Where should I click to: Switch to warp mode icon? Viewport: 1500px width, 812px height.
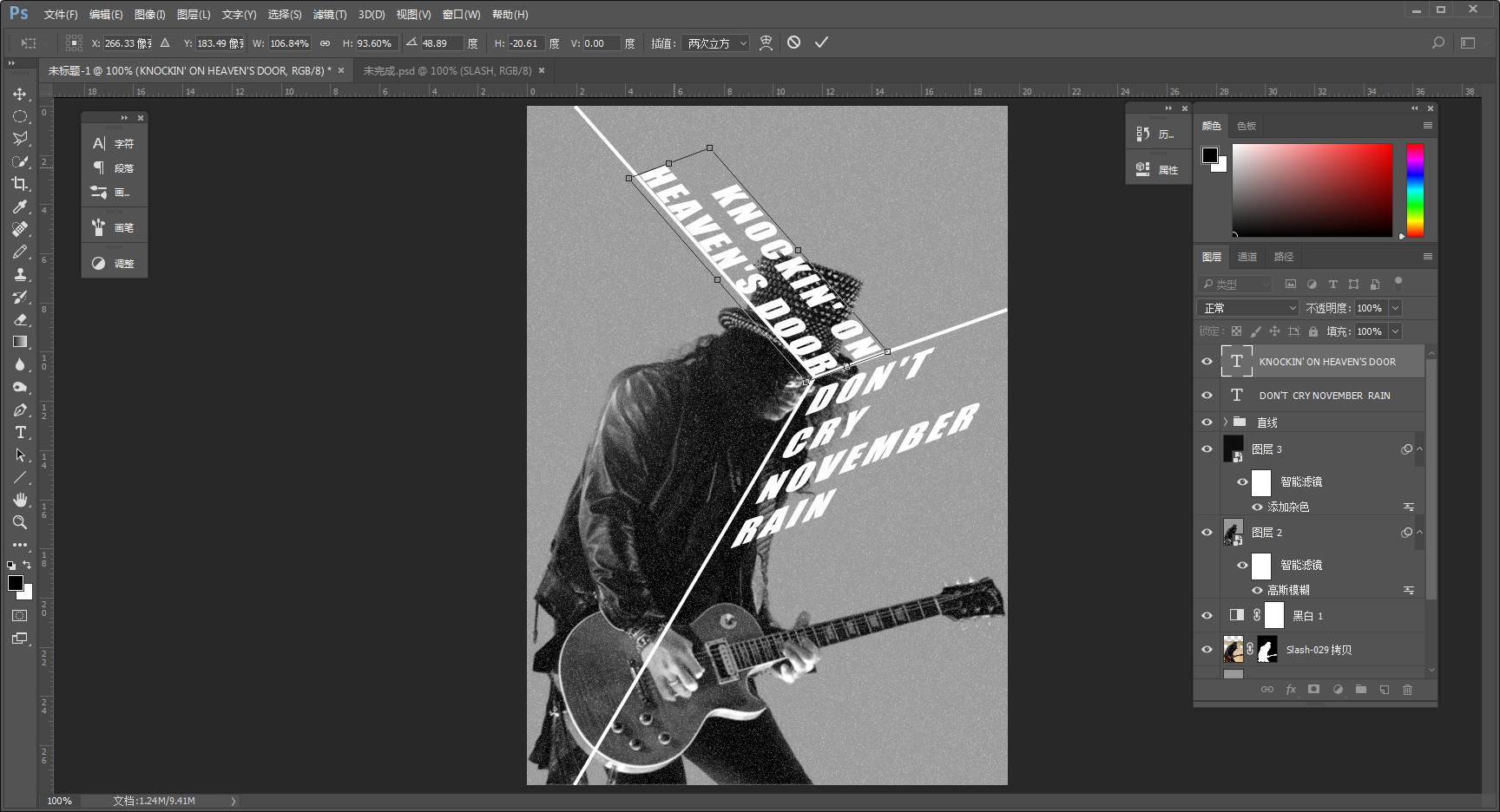(766, 43)
